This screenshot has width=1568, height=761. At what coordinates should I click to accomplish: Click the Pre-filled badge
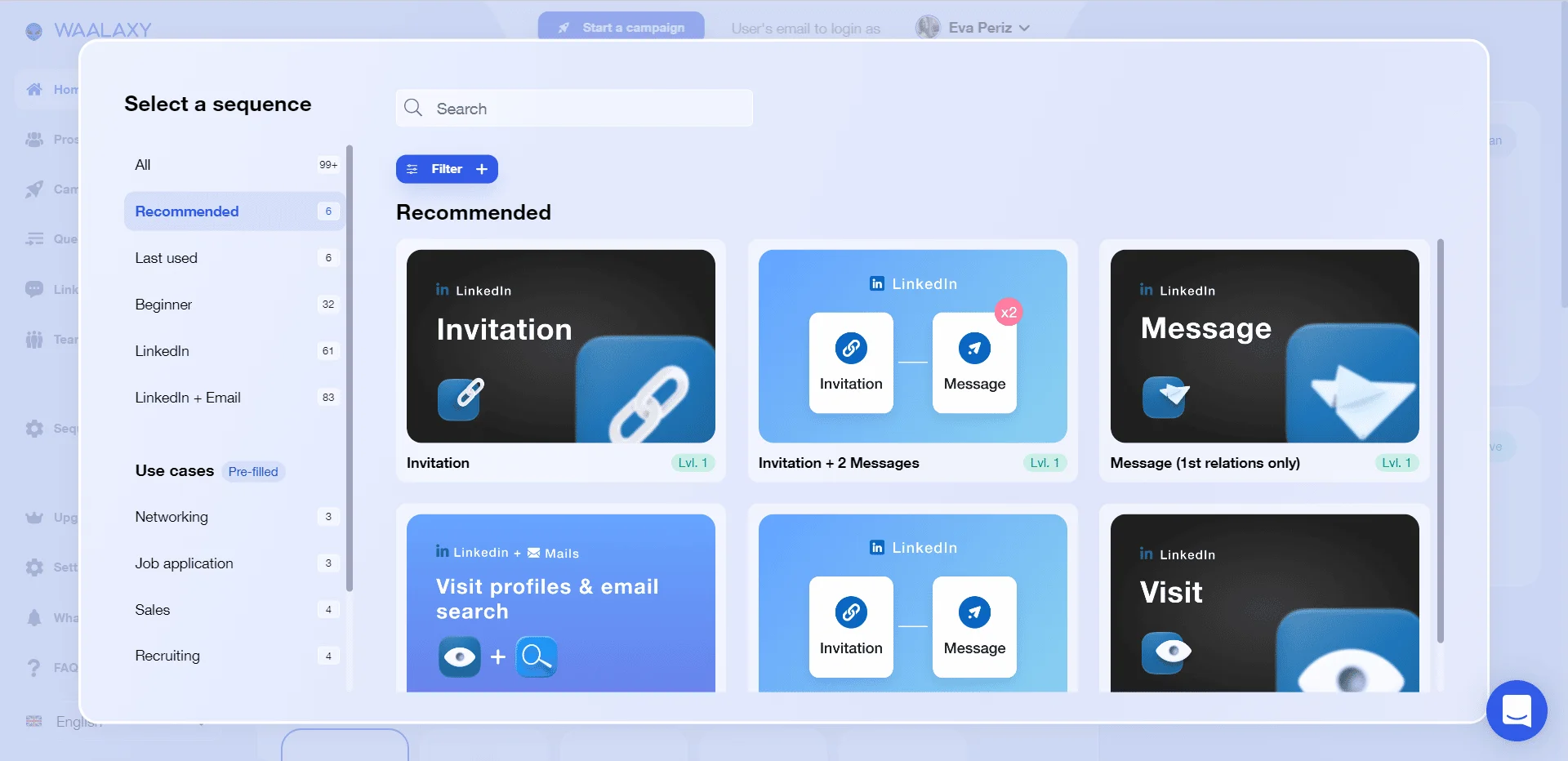tap(253, 471)
